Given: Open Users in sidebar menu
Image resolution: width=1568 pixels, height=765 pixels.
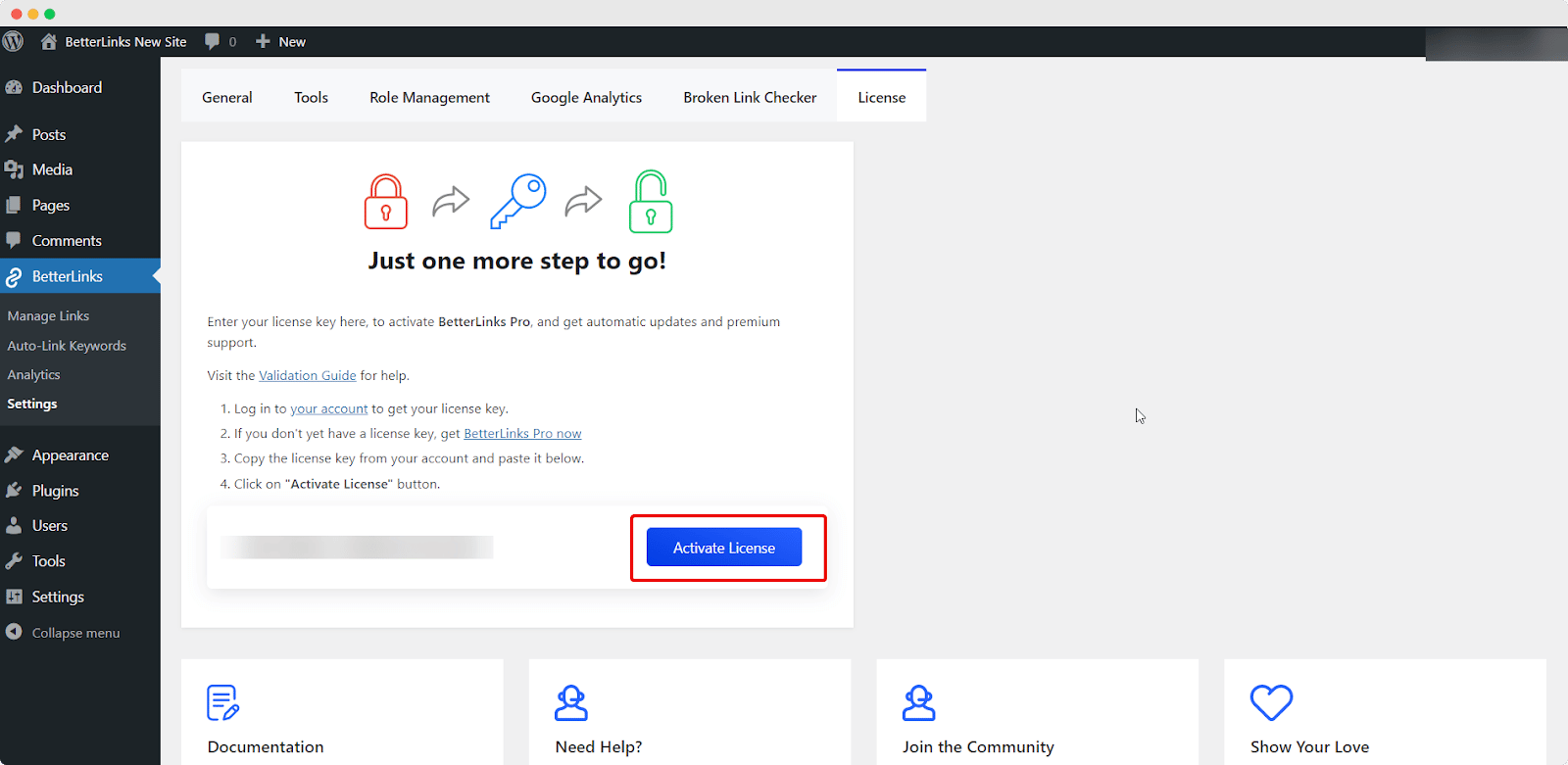Looking at the screenshot, I should pos(50,525).
